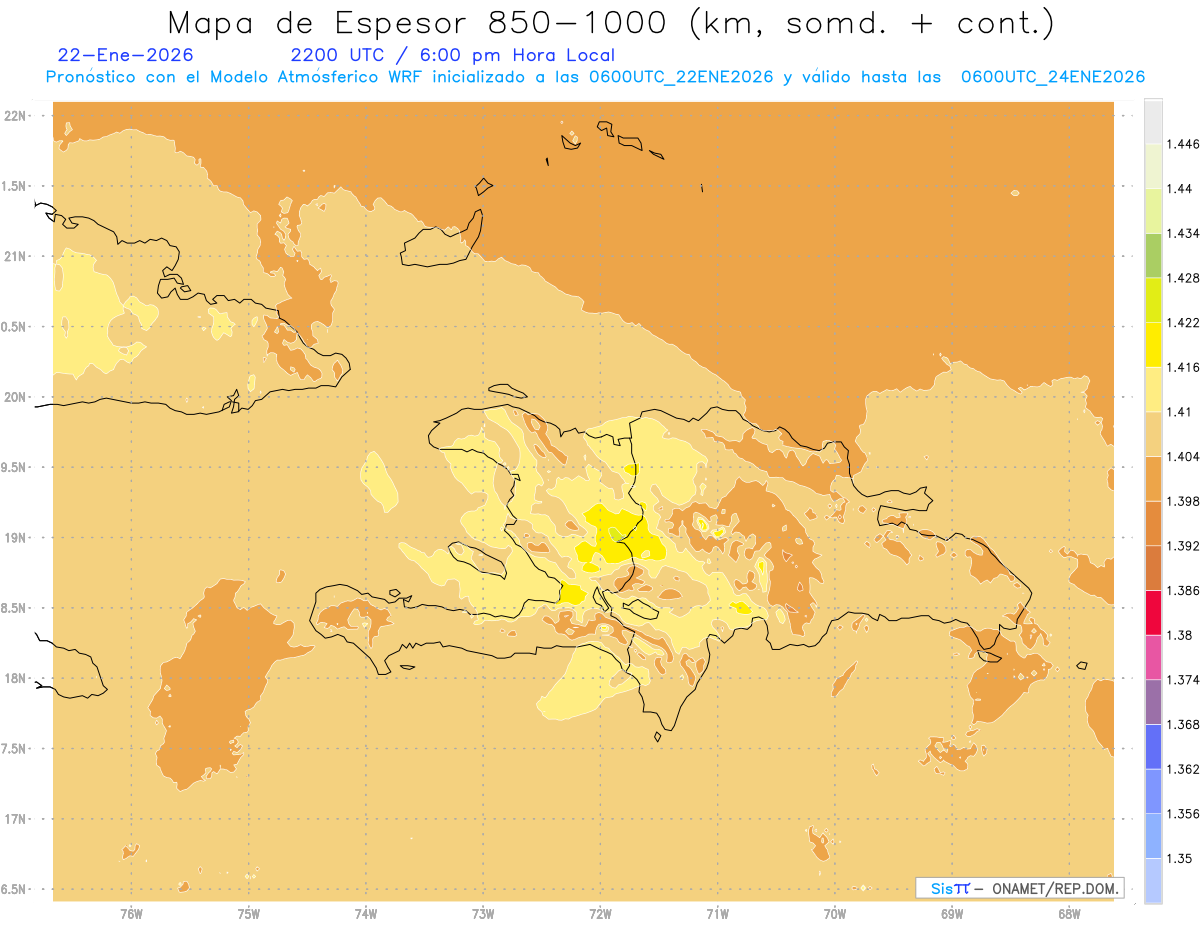Viewport: 1200px width, 927px height.
Task: Click the 22N latitude label
Action: (x=17, y=115)
